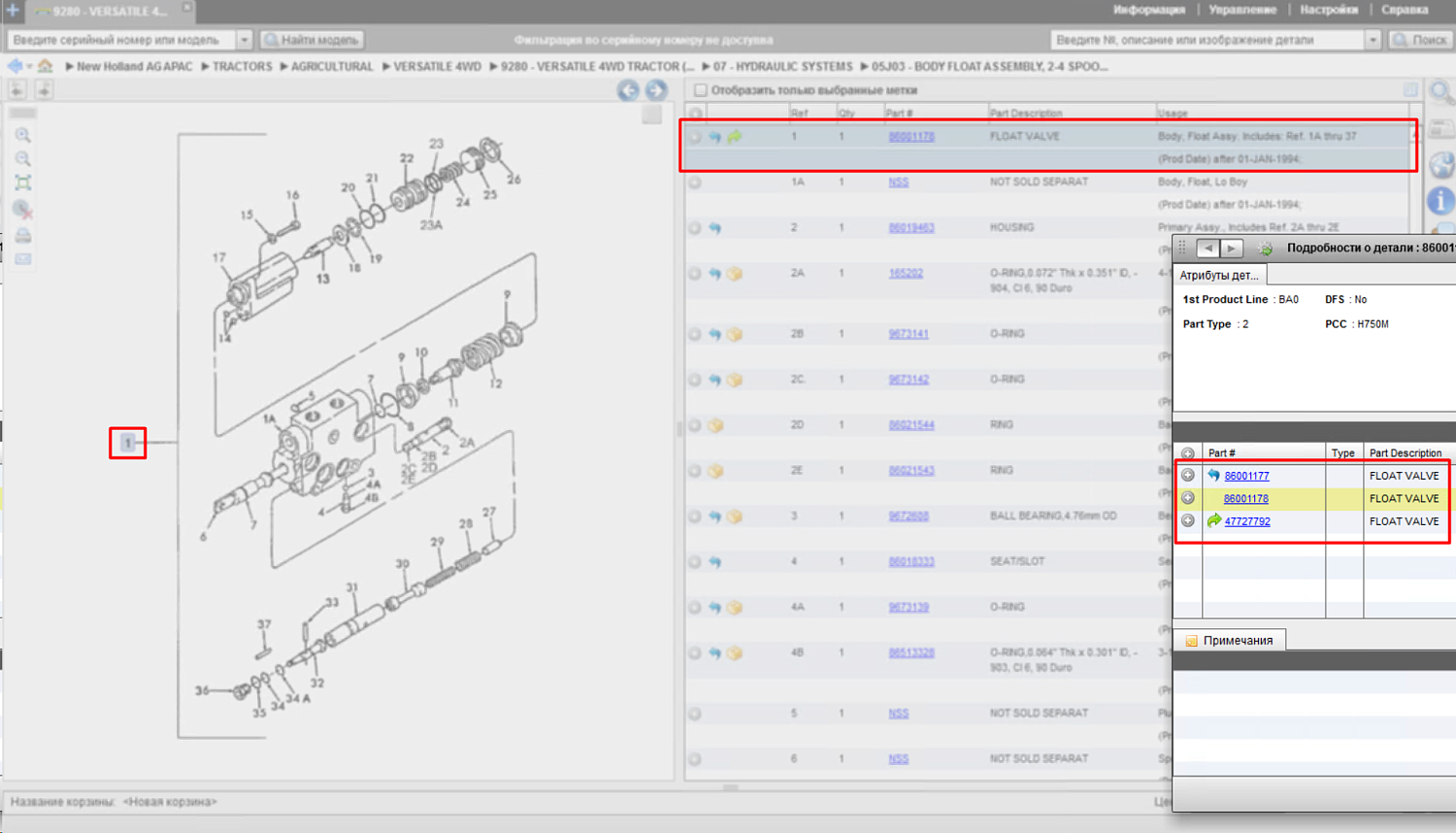Open the blue info icon in right sidebar
Viewport: 1456px width, 833px height.
(1441, 201)
